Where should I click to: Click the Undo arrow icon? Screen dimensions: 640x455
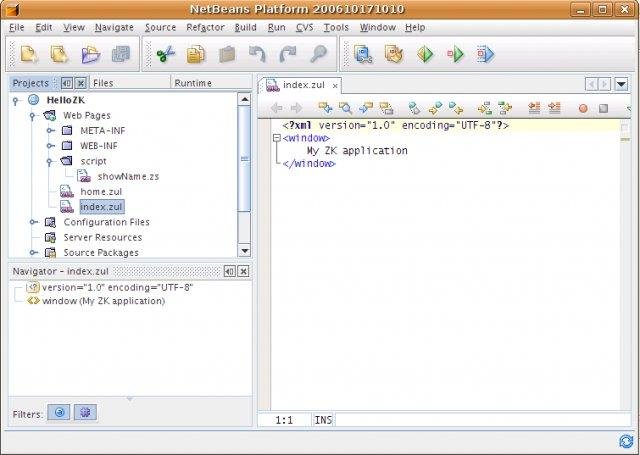point(257,54)
